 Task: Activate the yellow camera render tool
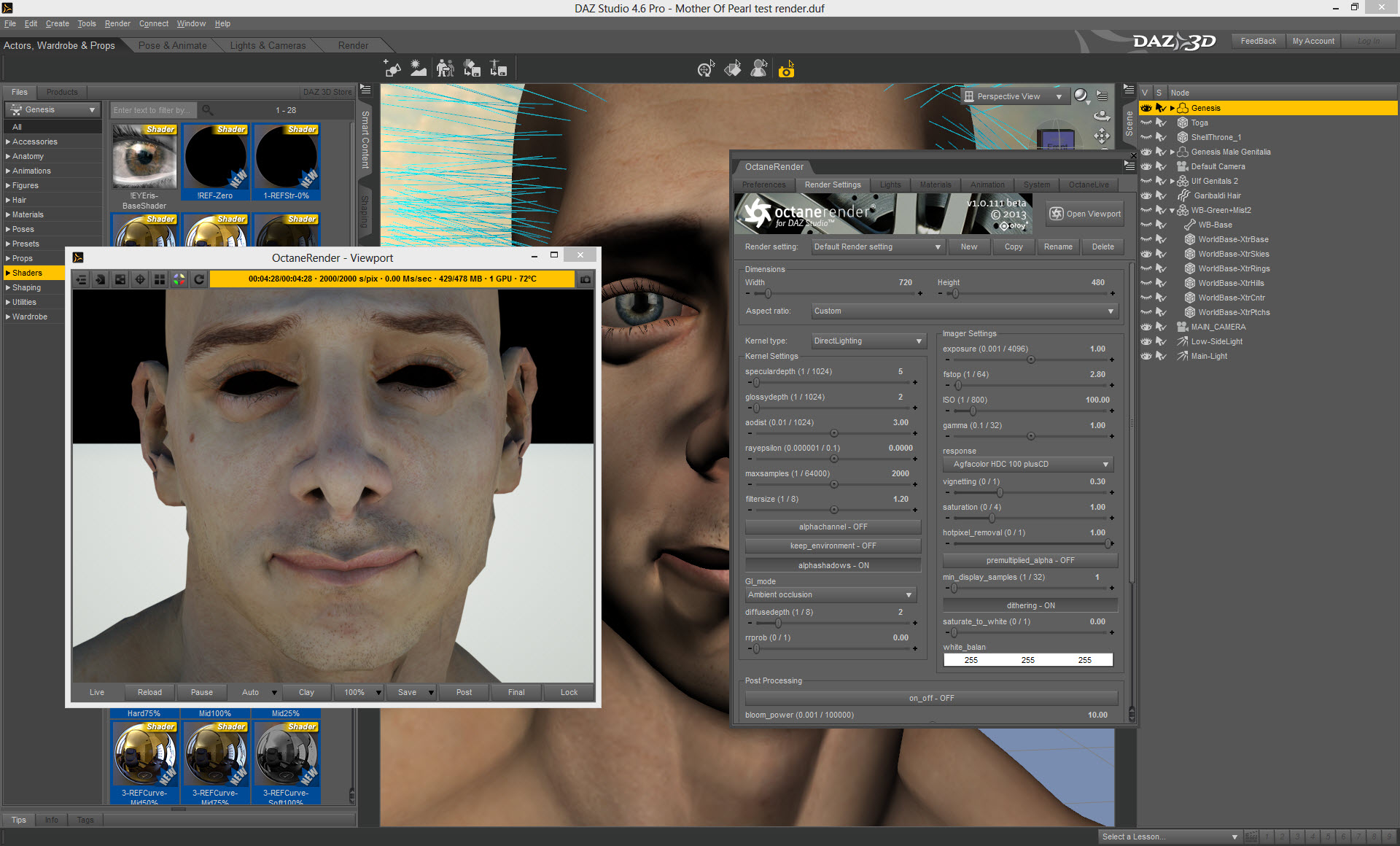[786, 69]
